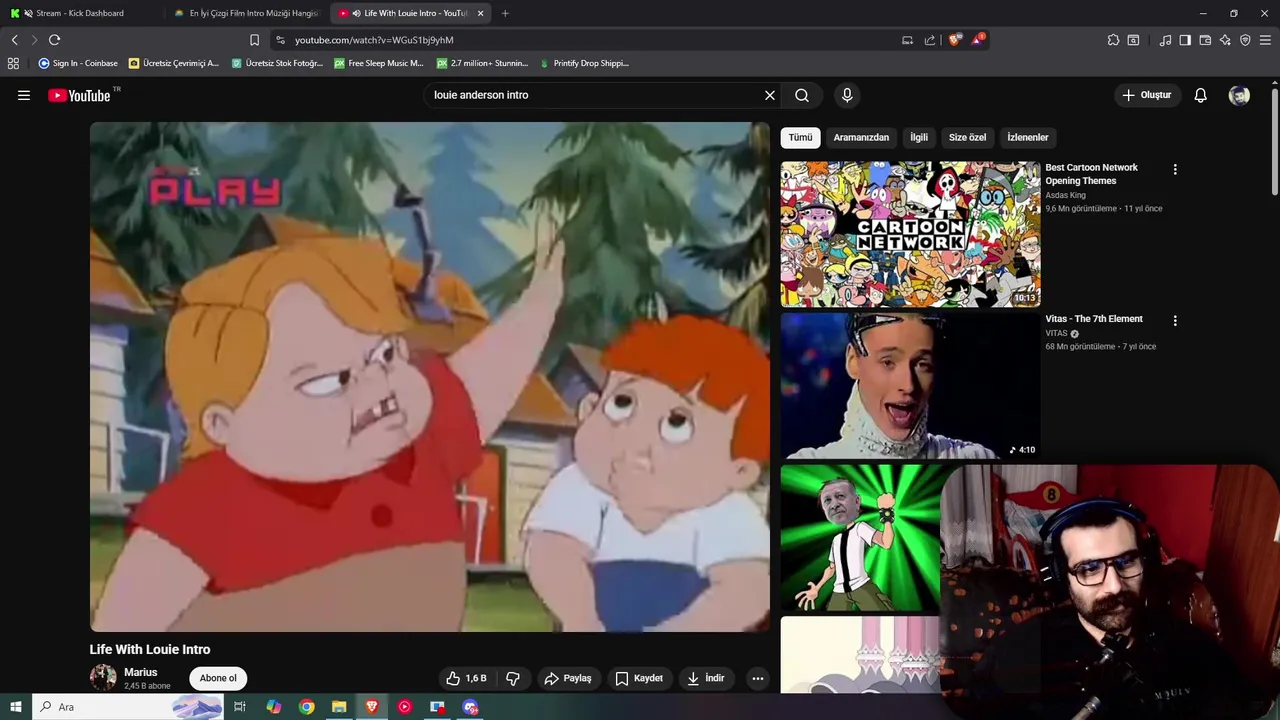Open the Vitas - The 7th Element title
This screenshot has height=720, width=1280.
(1094, 319)
